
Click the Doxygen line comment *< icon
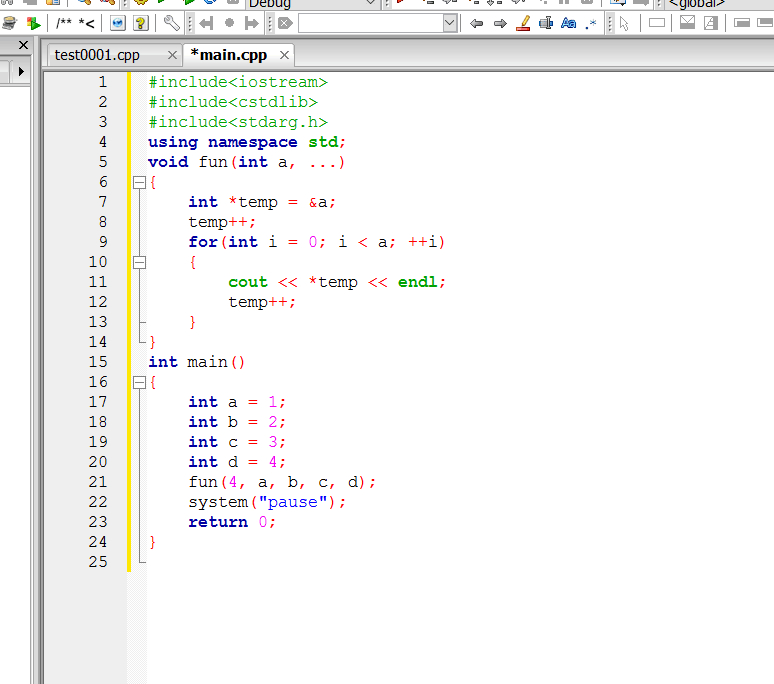click(x=87, y=23)
